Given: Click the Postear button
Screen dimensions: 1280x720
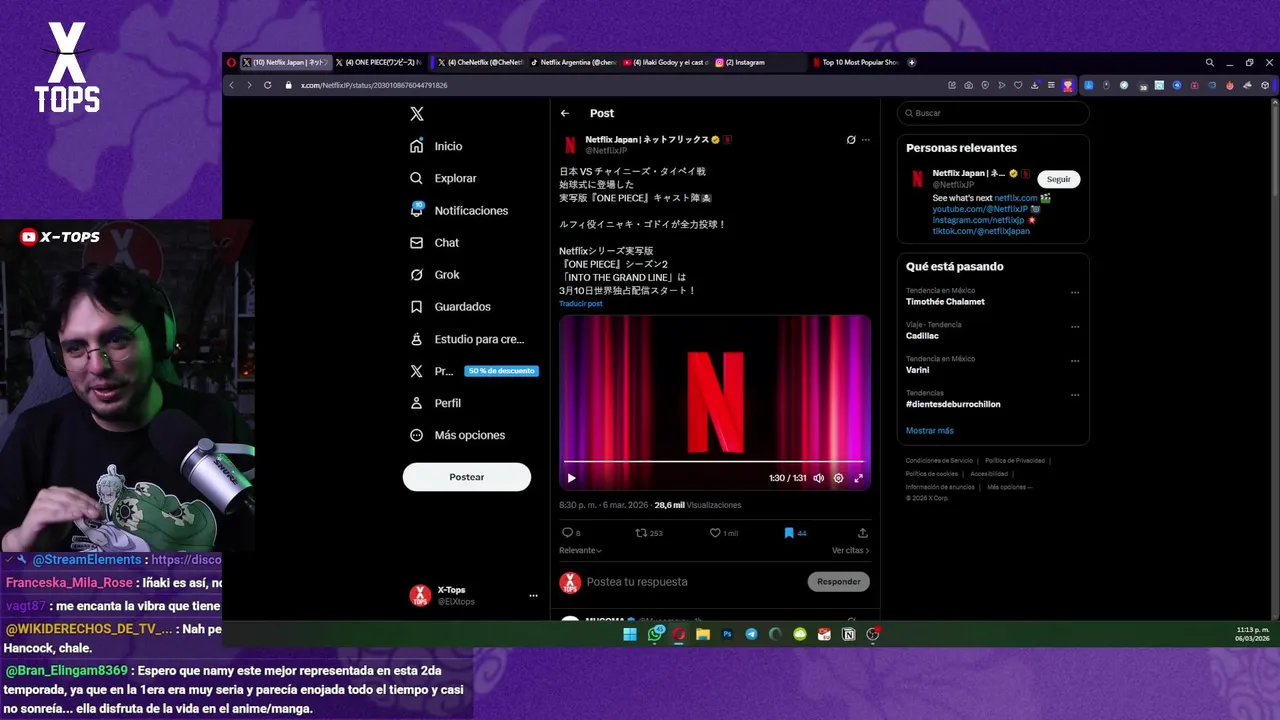Looking at the screenshot, I should tap(467, 477).
